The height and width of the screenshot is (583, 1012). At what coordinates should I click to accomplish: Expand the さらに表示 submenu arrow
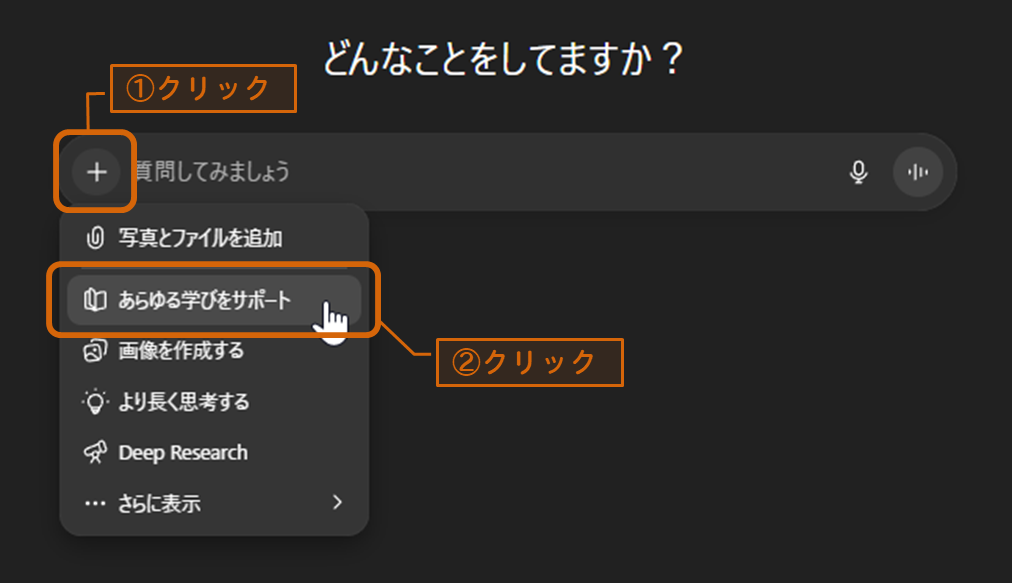337,502
